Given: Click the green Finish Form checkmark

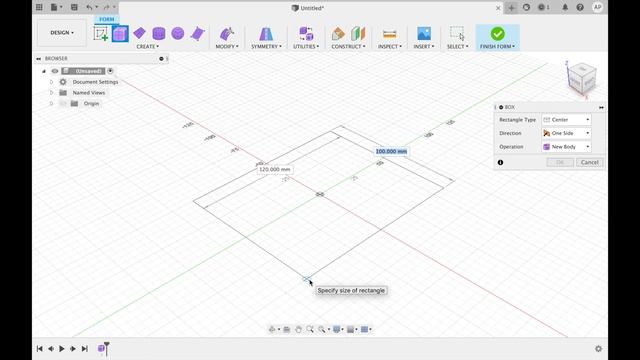Looking at the screenshot, I should point(498,33).
